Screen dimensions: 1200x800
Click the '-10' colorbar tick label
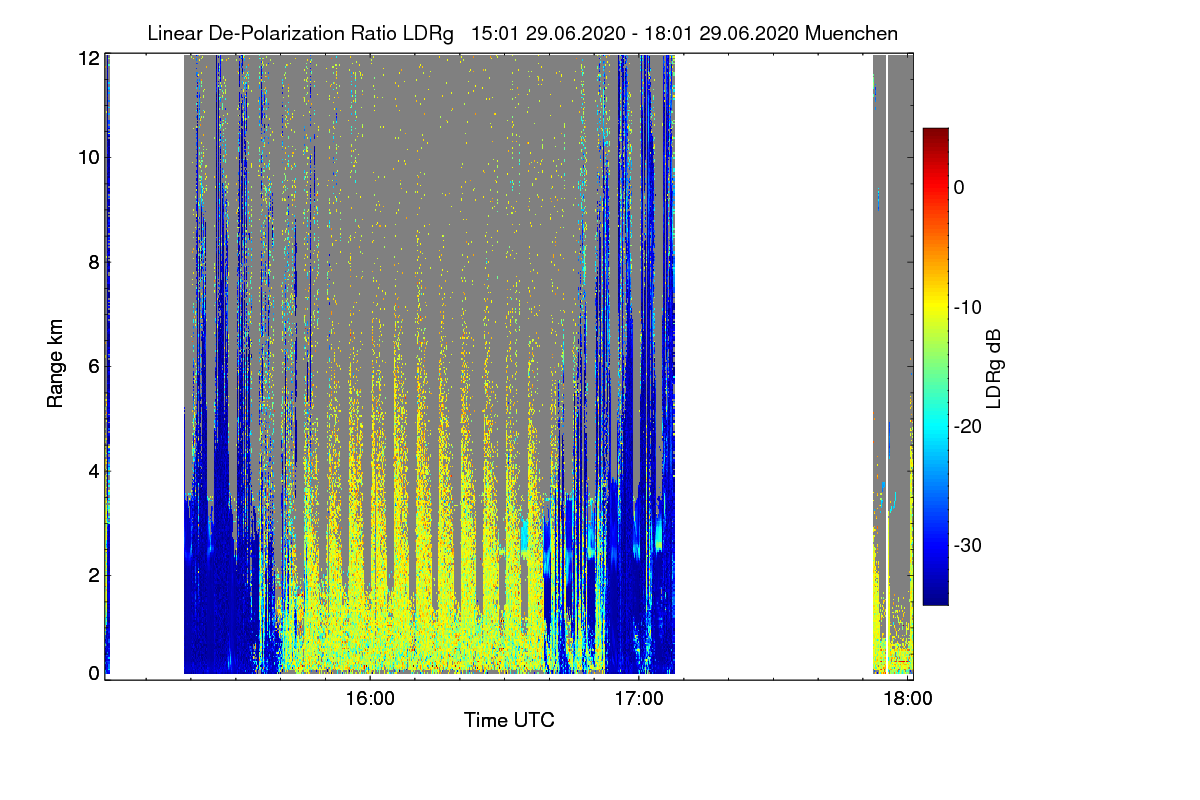point(968,307)
